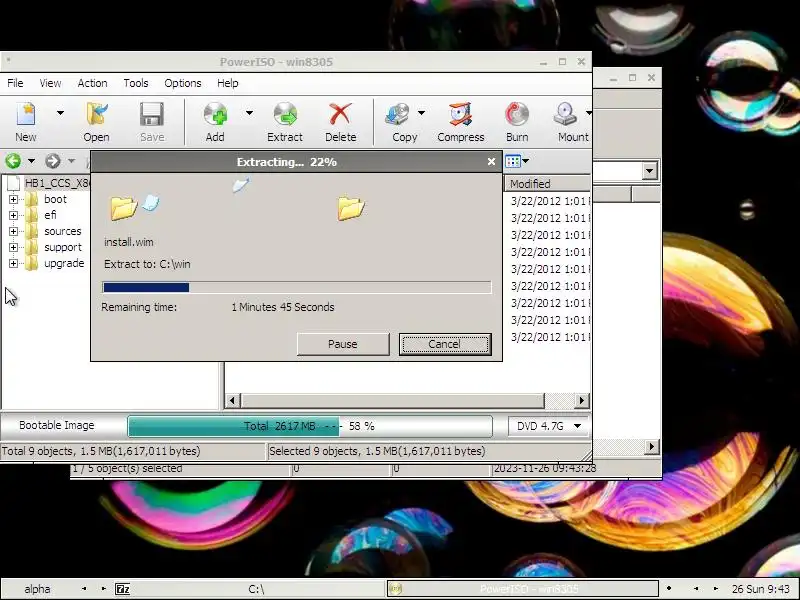800x600 pixels.
Task: Open background window's address combo box arrow
Action: (649, 171)
